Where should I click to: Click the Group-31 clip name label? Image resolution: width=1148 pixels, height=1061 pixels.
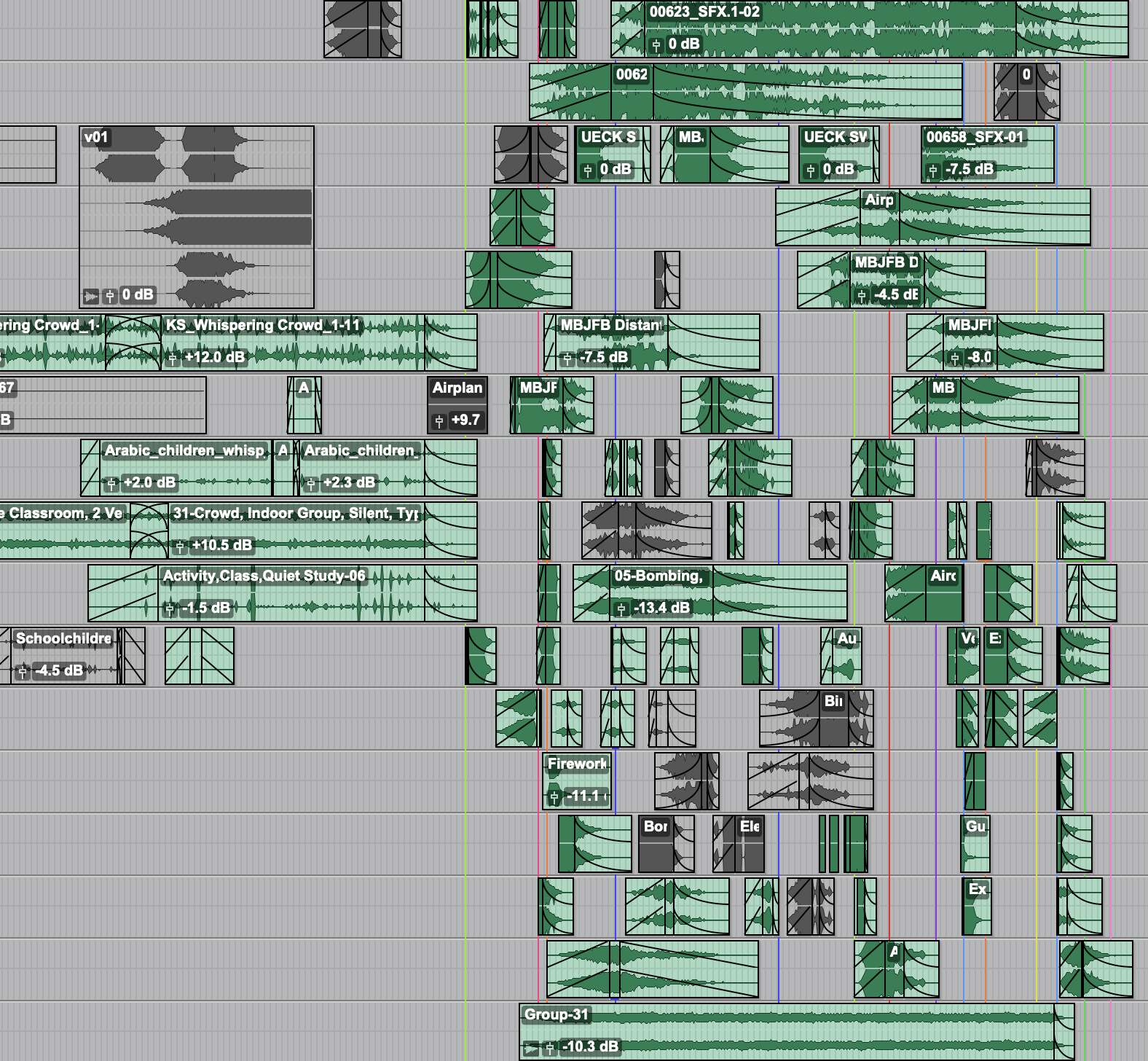(556, 1014)
